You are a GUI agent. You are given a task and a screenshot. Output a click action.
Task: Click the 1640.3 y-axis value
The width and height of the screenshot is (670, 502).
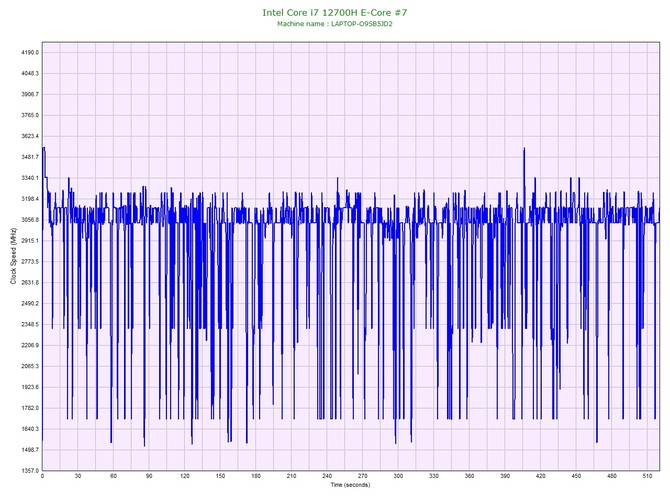[x=30, y=429]
